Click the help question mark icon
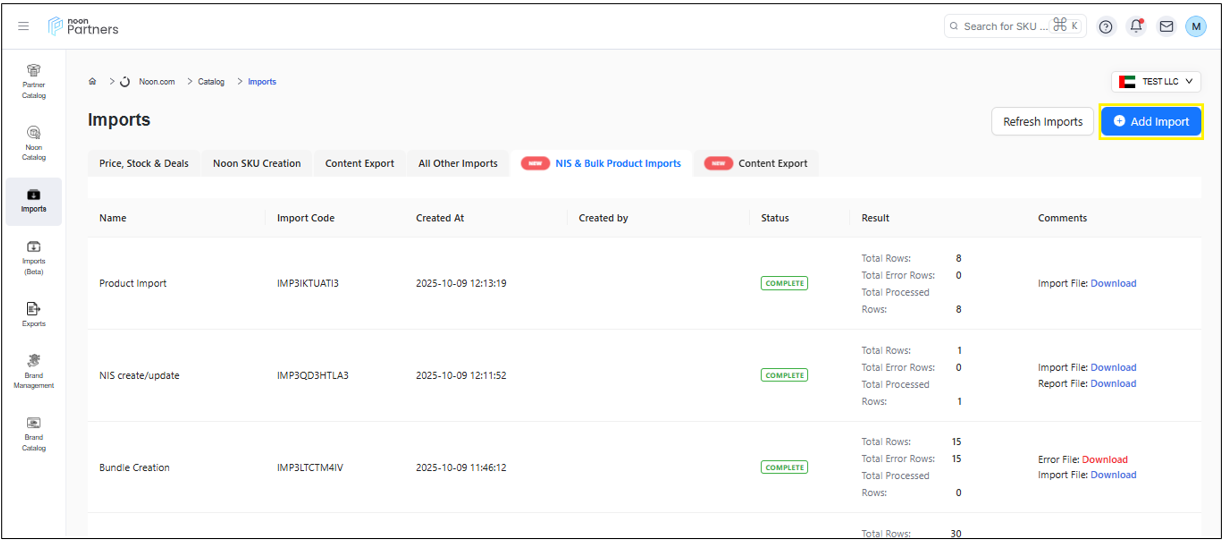Image resolution: width=1225 pixels, height=543 pixels. coord(1106,27)
